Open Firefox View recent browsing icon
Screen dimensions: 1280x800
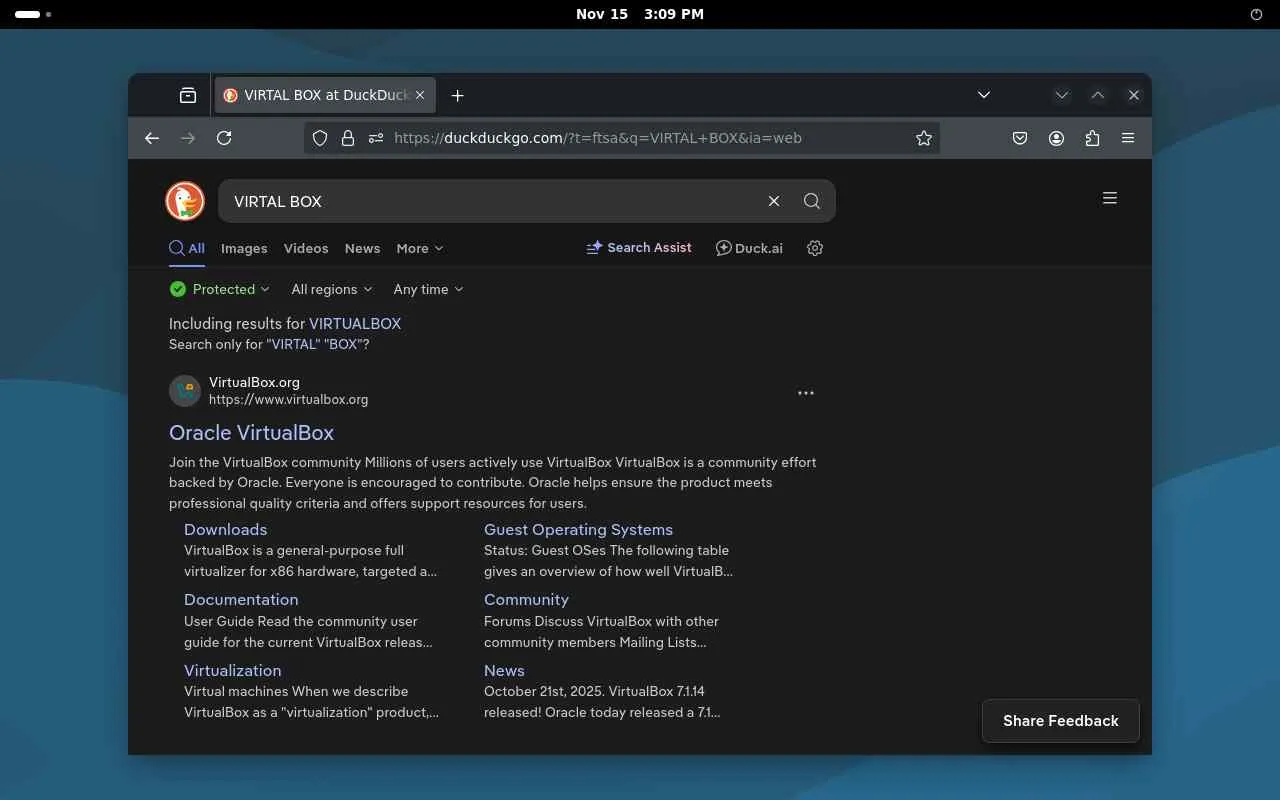188,95
